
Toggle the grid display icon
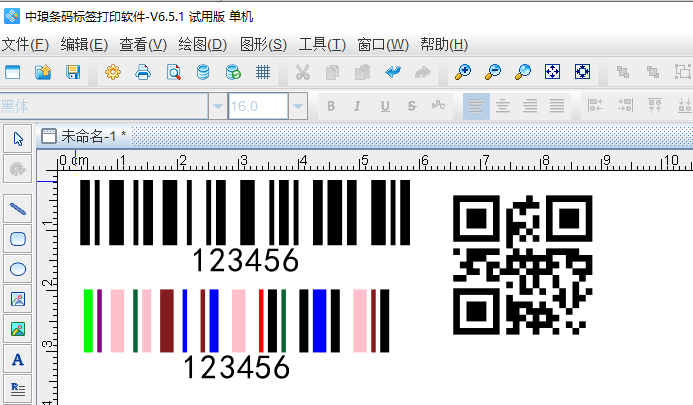(x=263, y=72)
